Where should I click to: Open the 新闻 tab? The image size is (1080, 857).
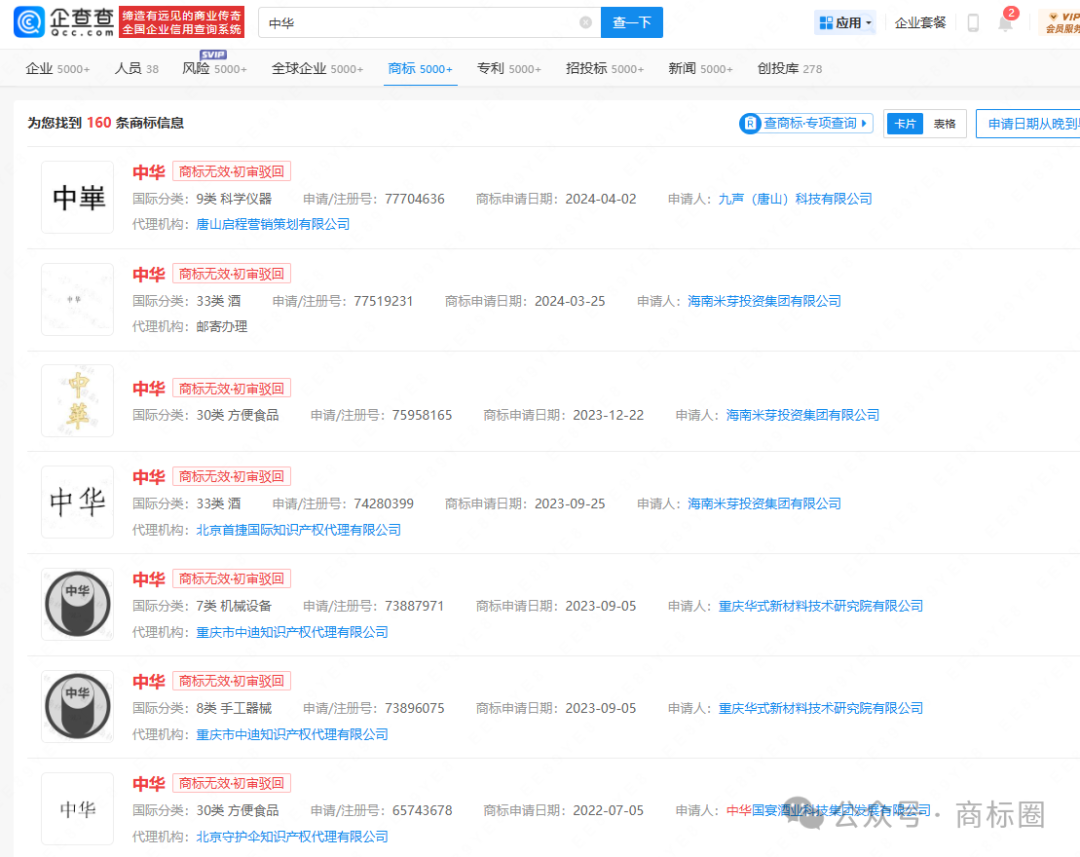pos(700,68)
